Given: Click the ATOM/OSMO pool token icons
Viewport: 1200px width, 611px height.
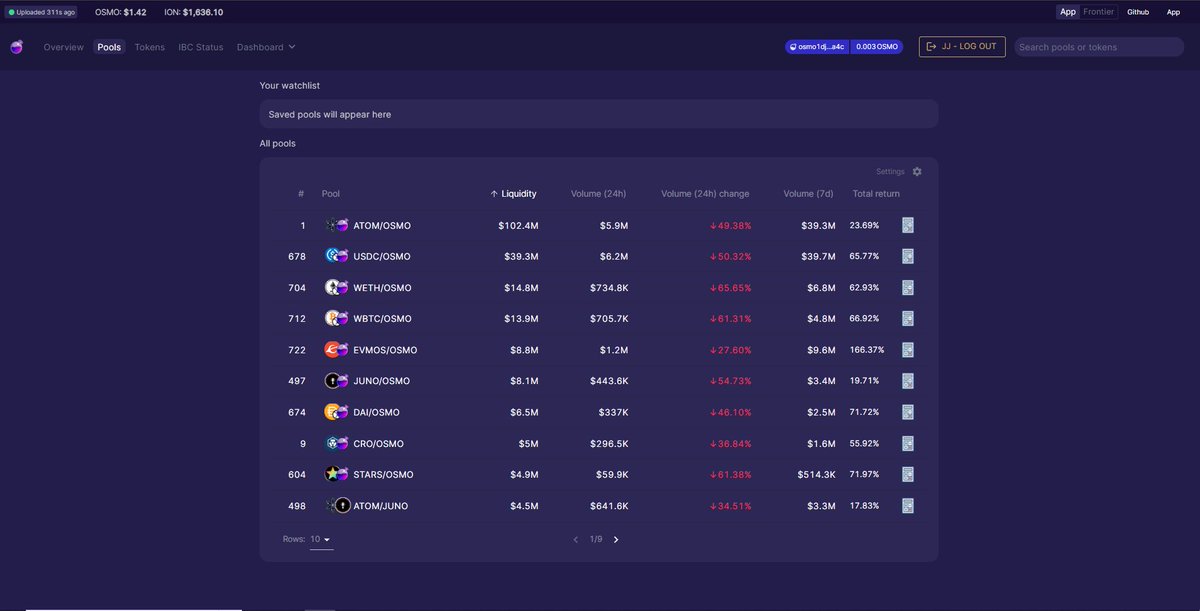Looking at the screenshot, I should tap(337, 226).
